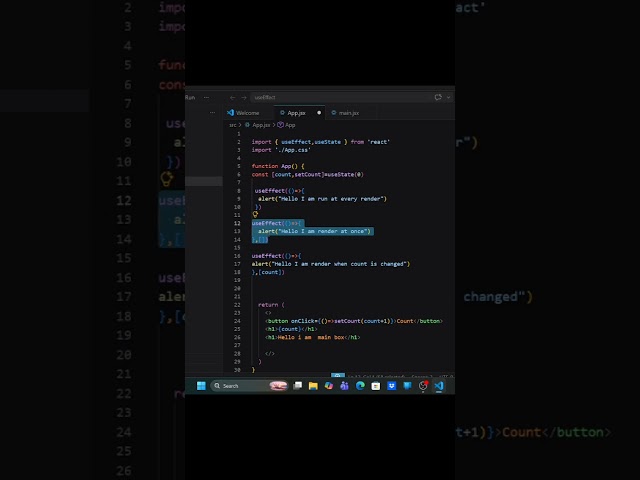
Task: Click the useEffect, useState import line
Action: point(321,142)
